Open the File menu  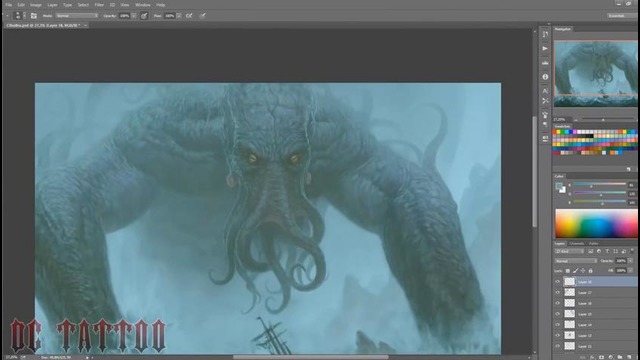pyautogui.click(x=9, y=5)
